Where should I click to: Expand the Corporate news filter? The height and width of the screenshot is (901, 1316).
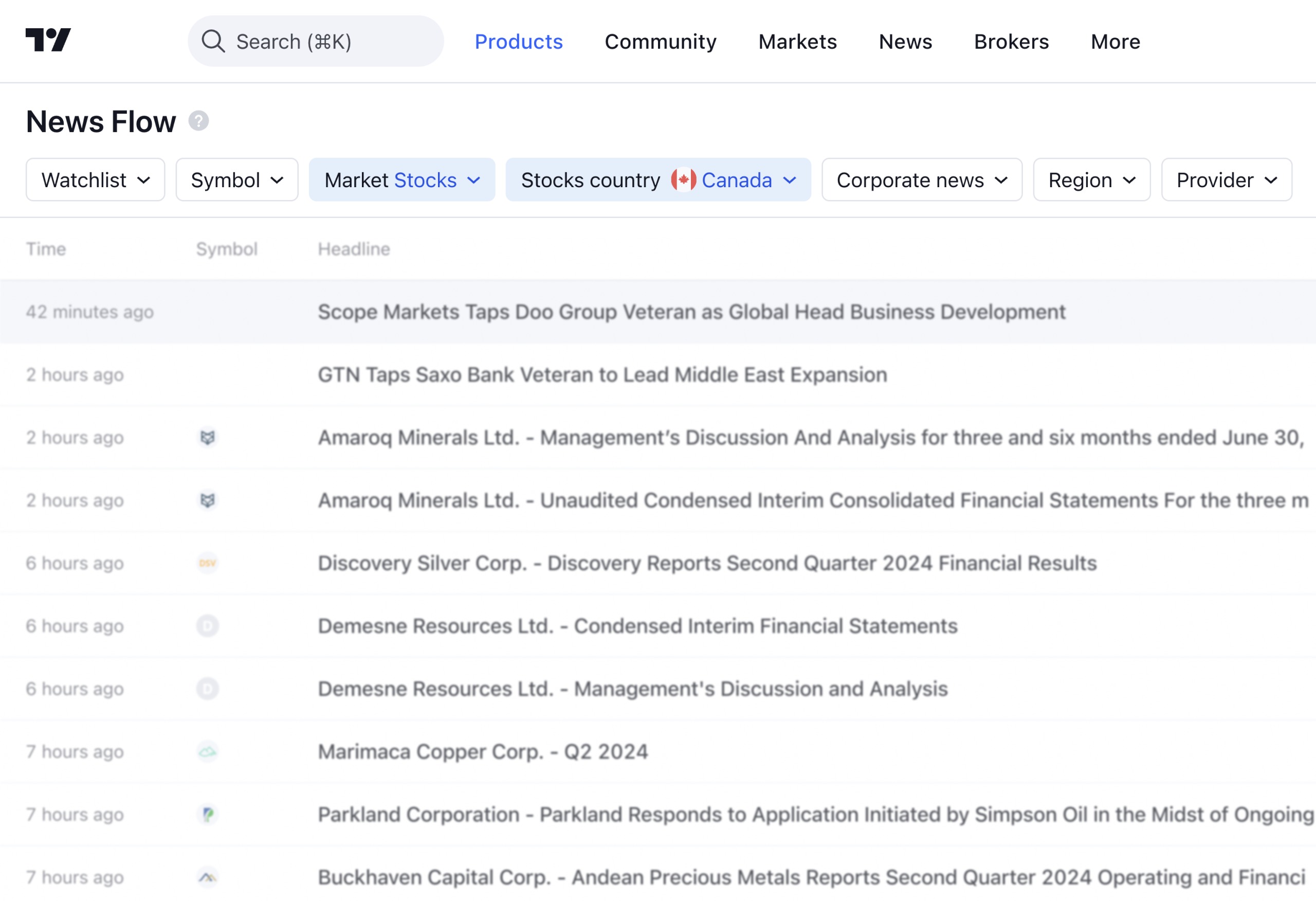click(921, 180)
